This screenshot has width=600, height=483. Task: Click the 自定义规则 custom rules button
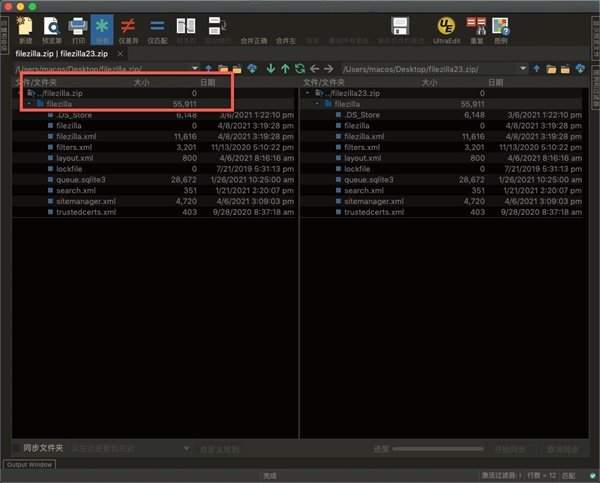220,450
